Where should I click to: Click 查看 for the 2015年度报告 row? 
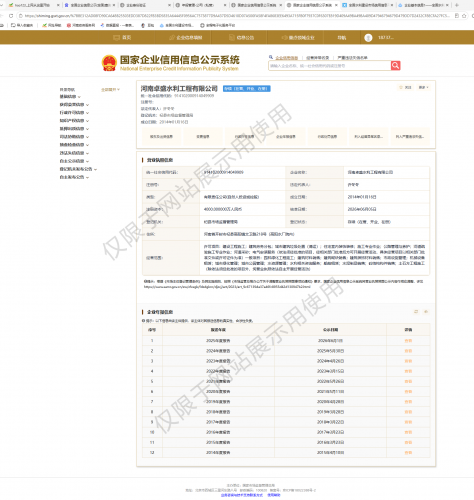408,442
